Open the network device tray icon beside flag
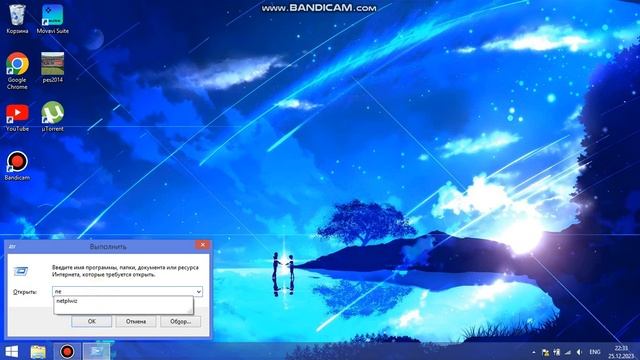The image size is (640, 360). [557, 352]
